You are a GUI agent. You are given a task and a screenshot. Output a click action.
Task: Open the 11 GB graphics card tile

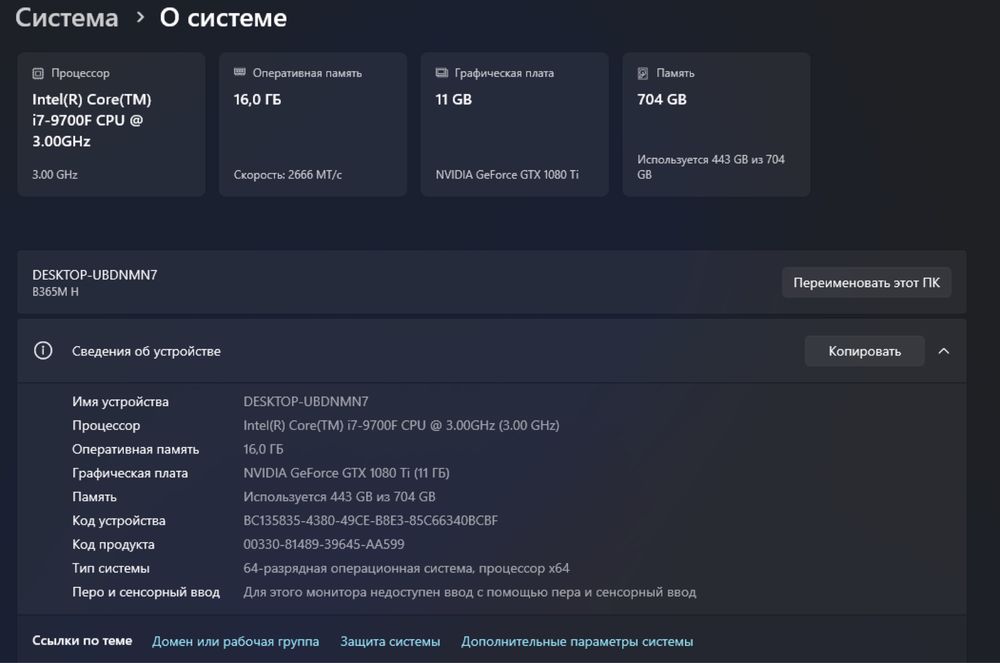point(515,124)
